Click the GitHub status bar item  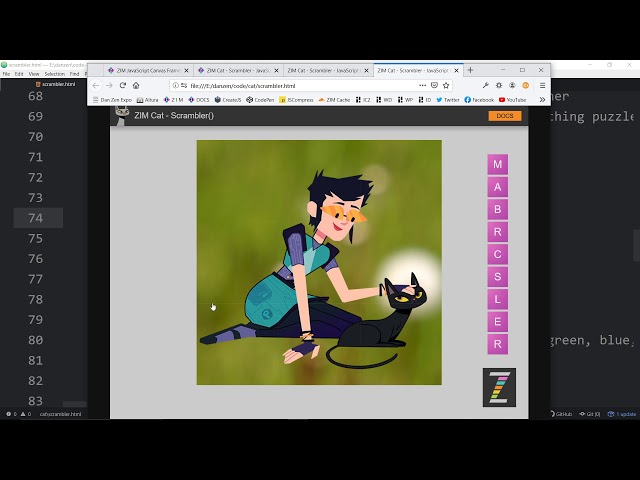pyautogui.click(x=561, y=414)
